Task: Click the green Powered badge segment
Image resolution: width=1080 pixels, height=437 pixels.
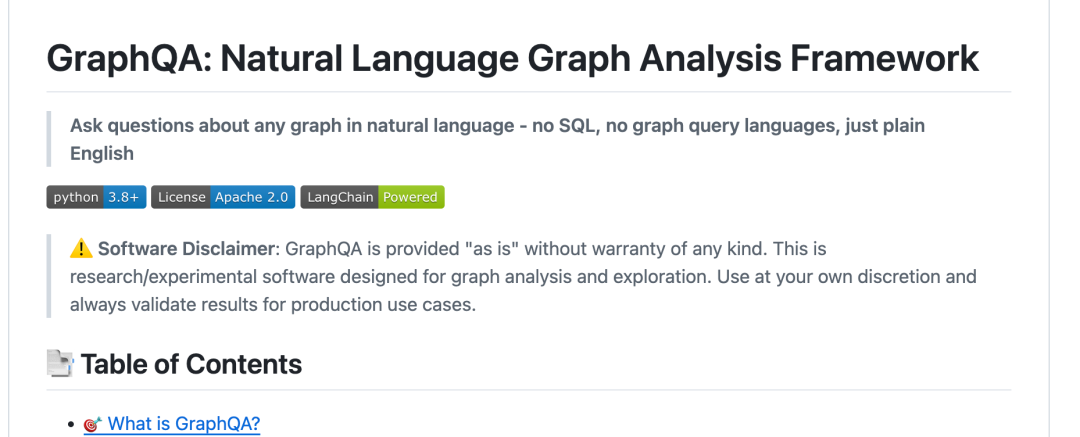Action: pyautogui.click(x=410, y=197)
